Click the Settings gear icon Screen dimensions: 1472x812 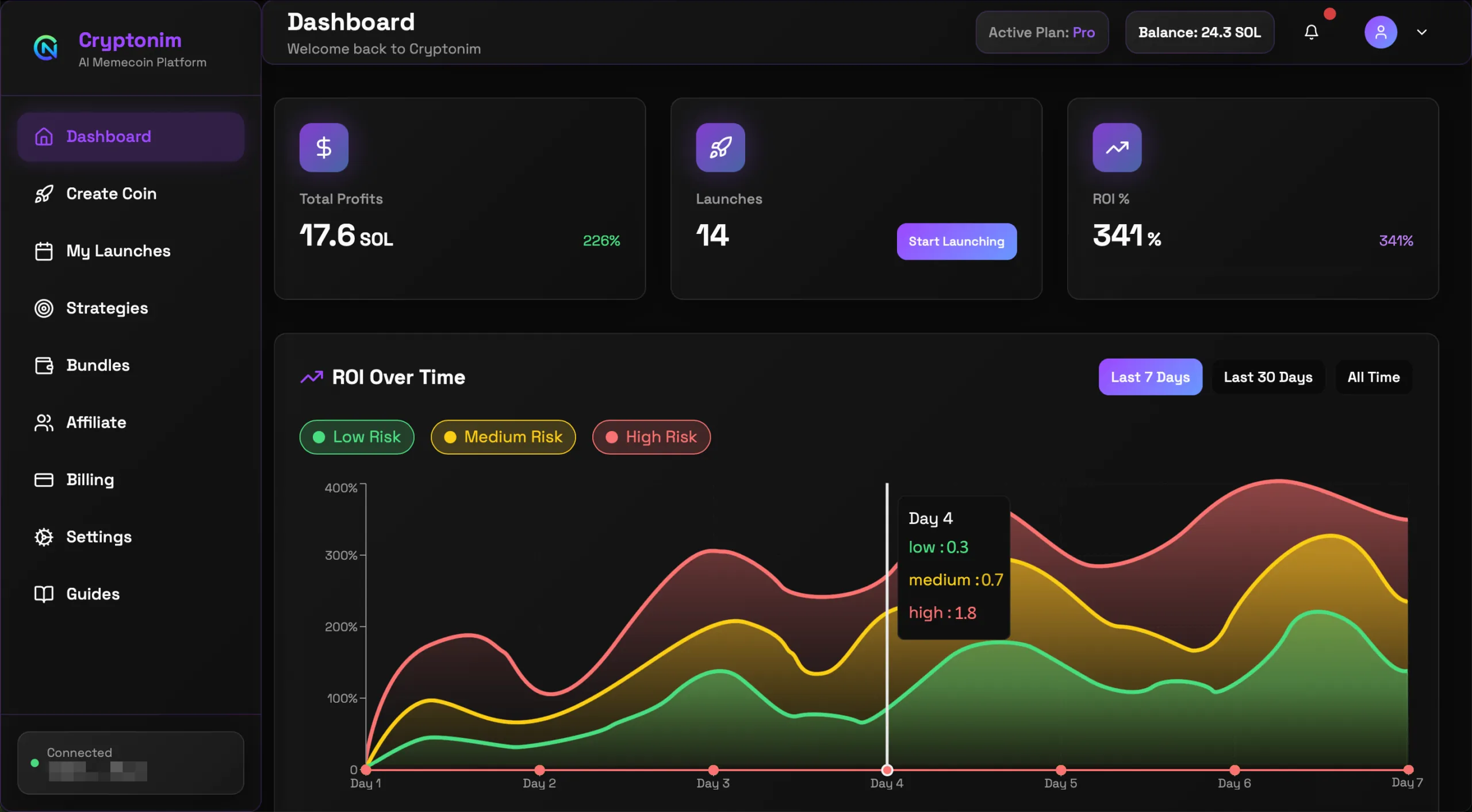pos(44,537)
